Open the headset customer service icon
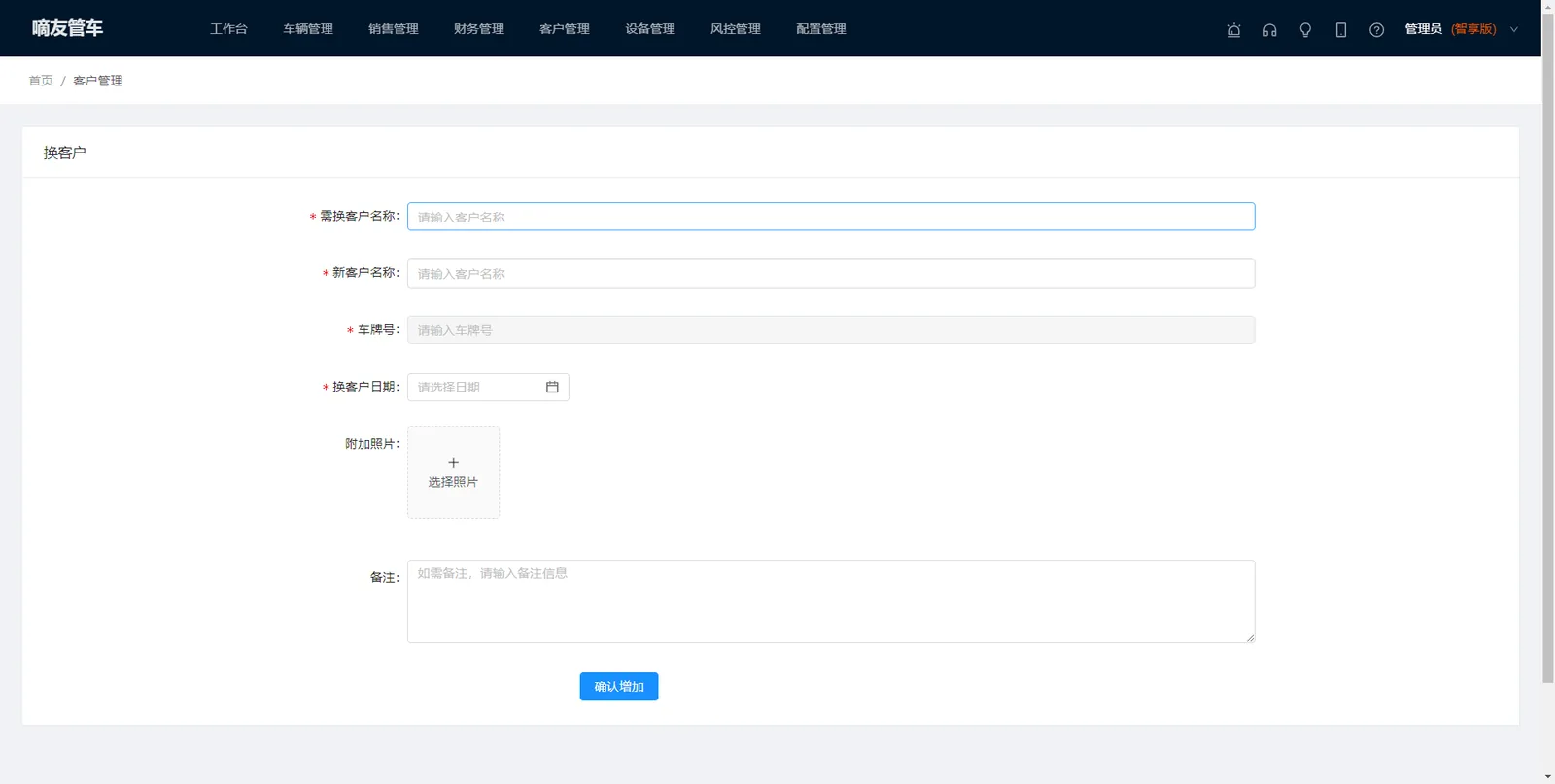The height and width of the screenshot is (784, 1555). click(1269, 29)
